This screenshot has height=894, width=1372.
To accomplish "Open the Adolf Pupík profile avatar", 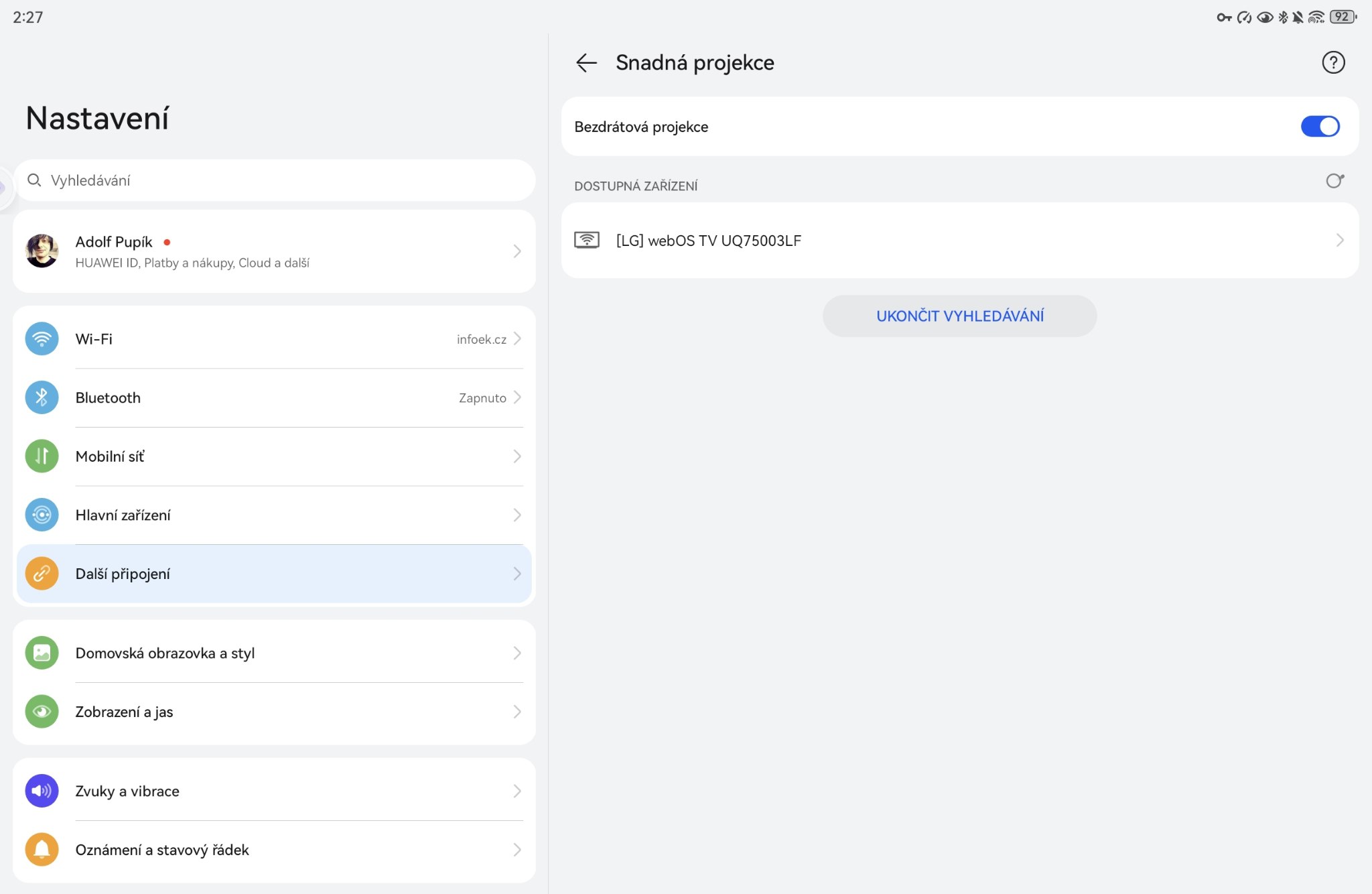I will click(x=42, y=251).
